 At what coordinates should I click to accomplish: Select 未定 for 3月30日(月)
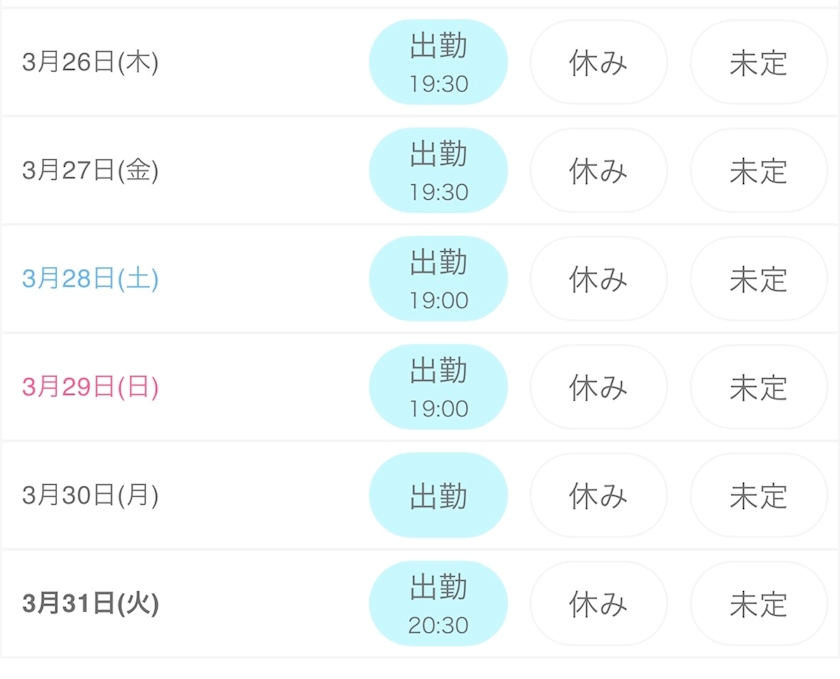coord(758,495)
